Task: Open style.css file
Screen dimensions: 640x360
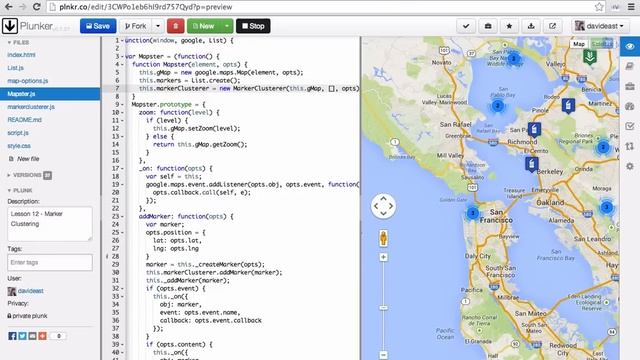Action: coord(19,146)
